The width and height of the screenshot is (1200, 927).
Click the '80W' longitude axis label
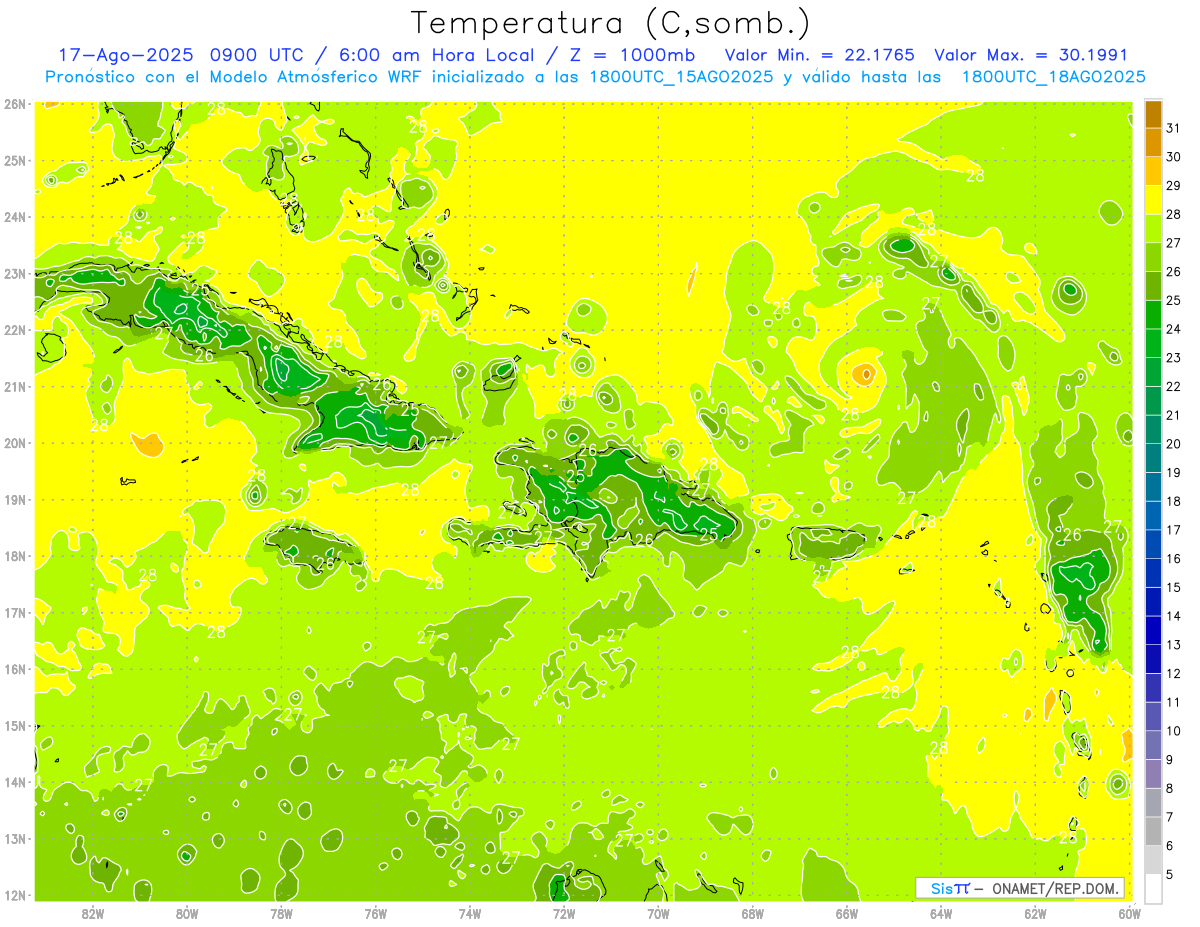pyautogui.click(x=187, y=913)
